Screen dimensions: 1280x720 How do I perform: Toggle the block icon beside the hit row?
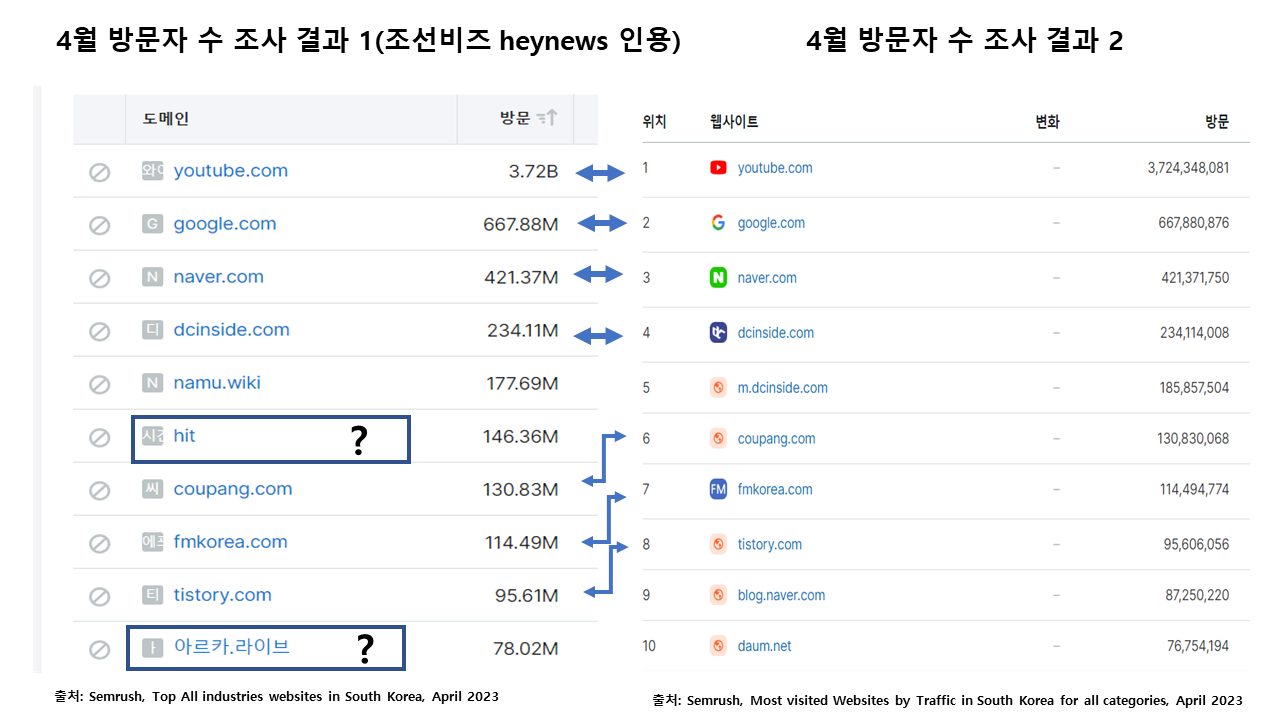coord(99,437)
